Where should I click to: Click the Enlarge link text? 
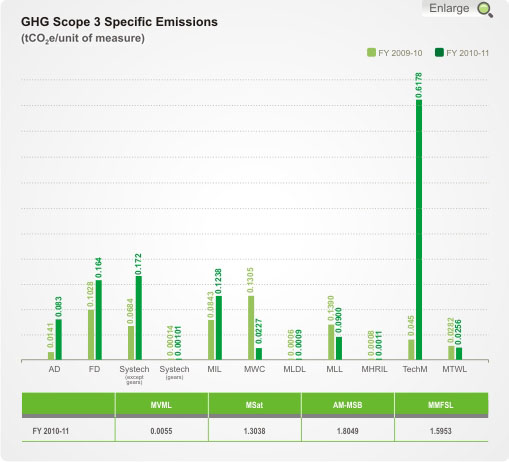[x=449, y=8]
